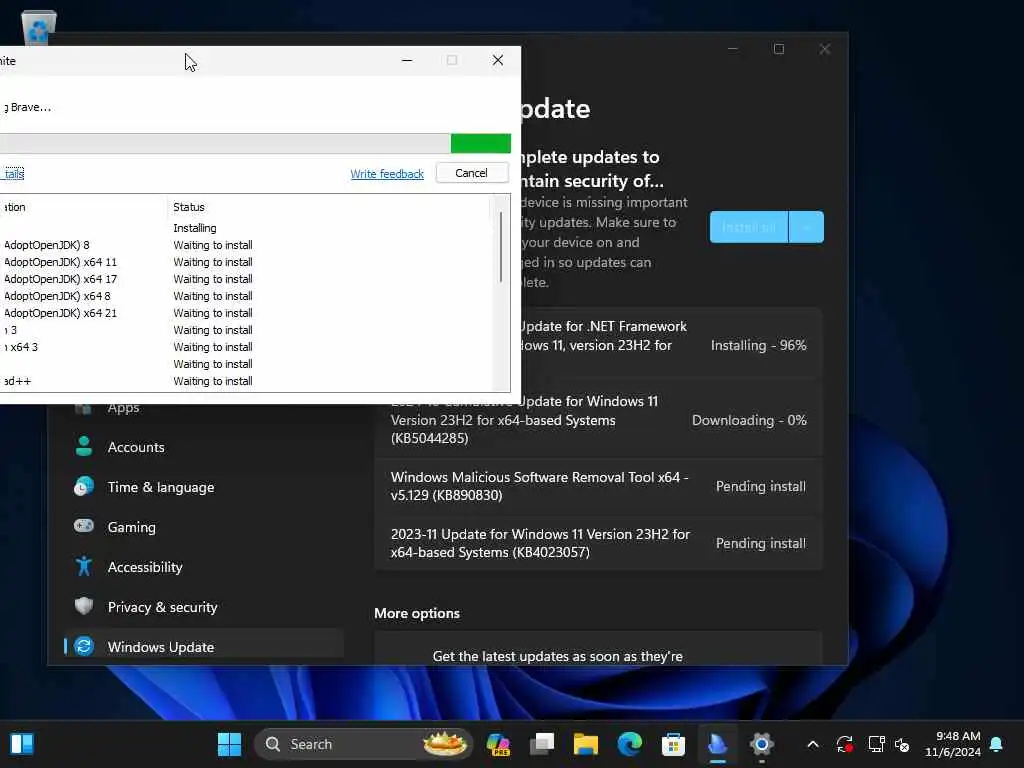This screenshot has height=768, width=1024.
Task: Click the Downloading - 0% status
Action: click(x=749, y=421)
